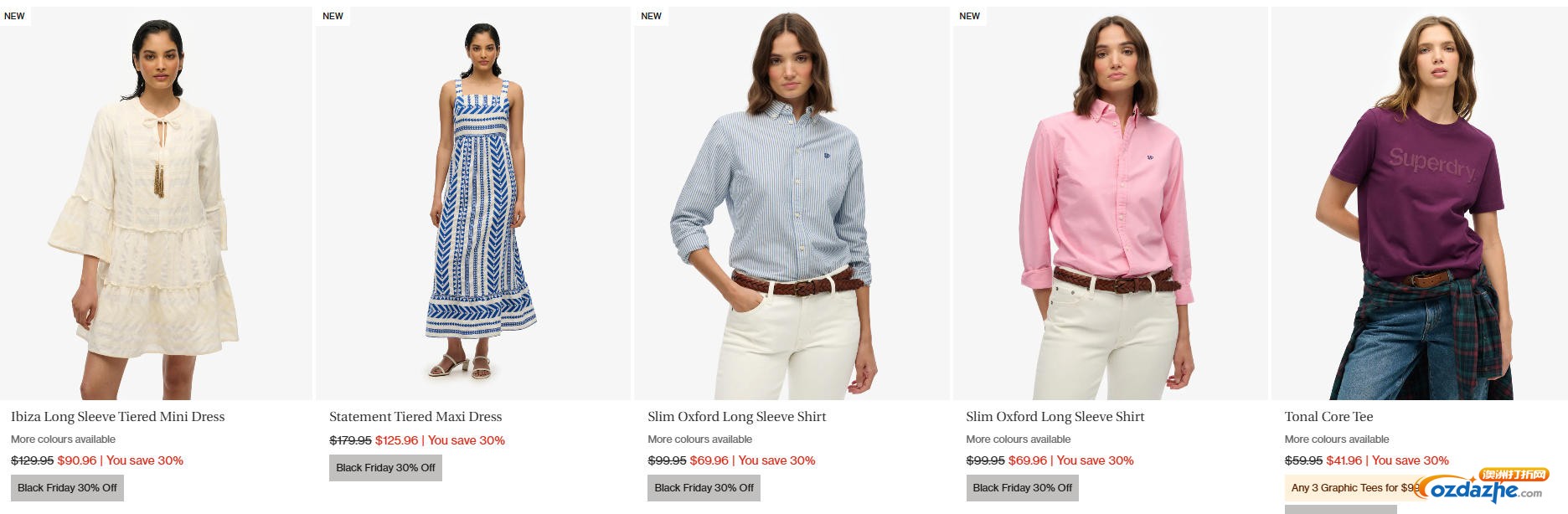Image resolution: width=1568 pixels, height=514 pixels.
Task: Click Black Friday 30% Off badge under pink shirt
Action: pyautogui.click(x=1022, y=488)
